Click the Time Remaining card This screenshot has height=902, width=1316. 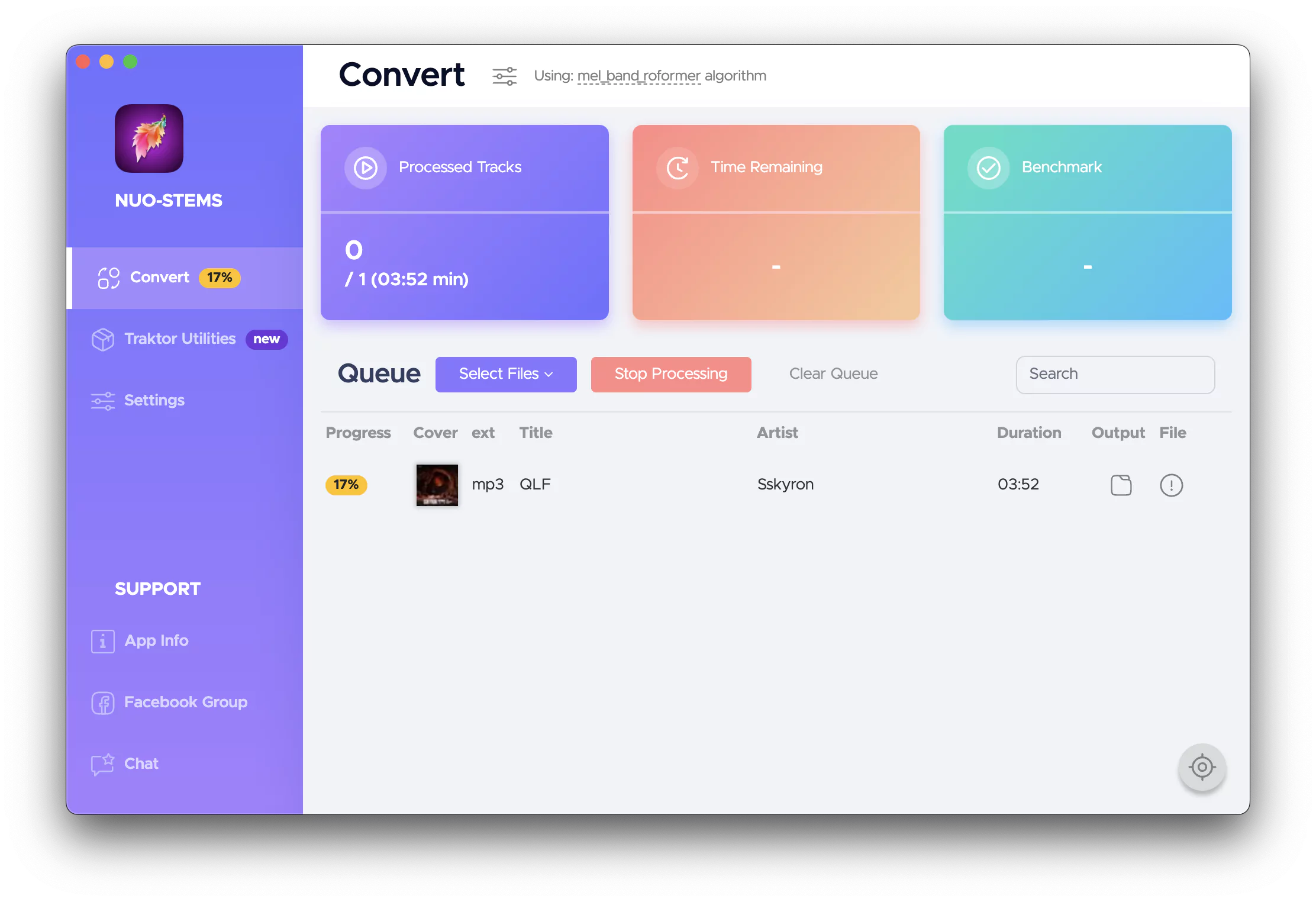(776, 223)
